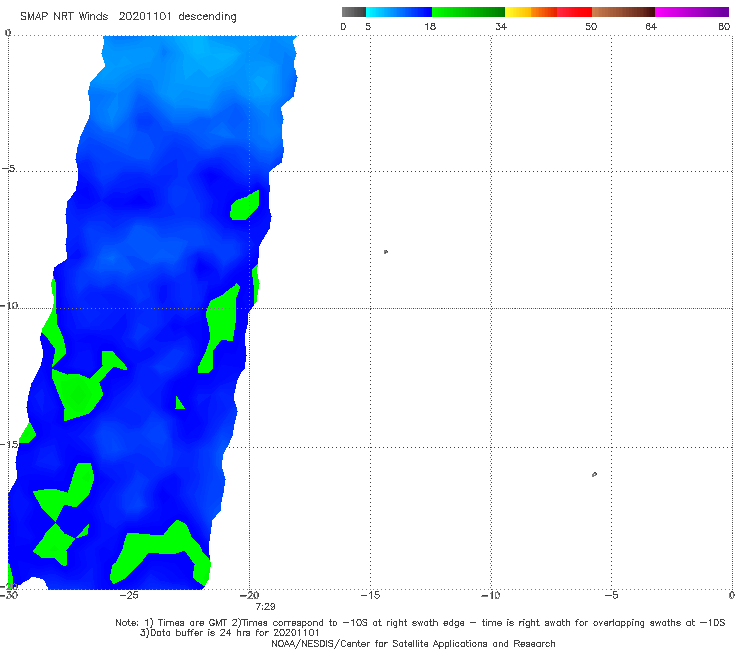Click the color bar label "18"
Image resolution: width=740 pixels, height=650 pixels.
pos(430,26)
